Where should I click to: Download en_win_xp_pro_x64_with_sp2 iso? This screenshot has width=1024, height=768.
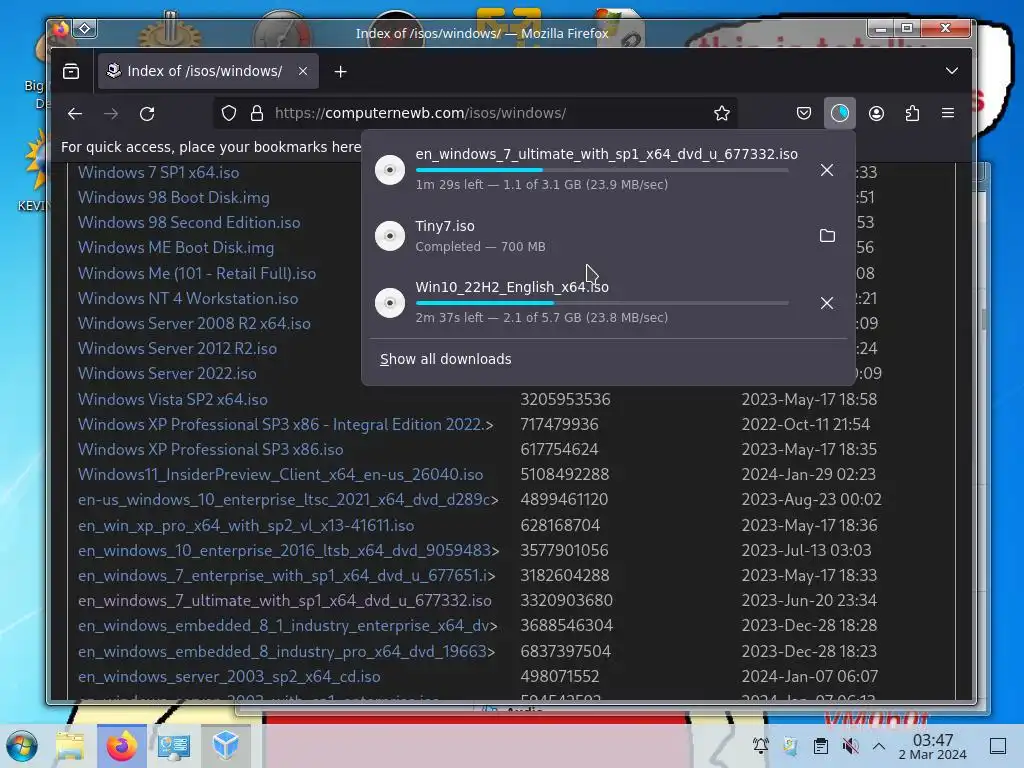[x=246, y=526]
